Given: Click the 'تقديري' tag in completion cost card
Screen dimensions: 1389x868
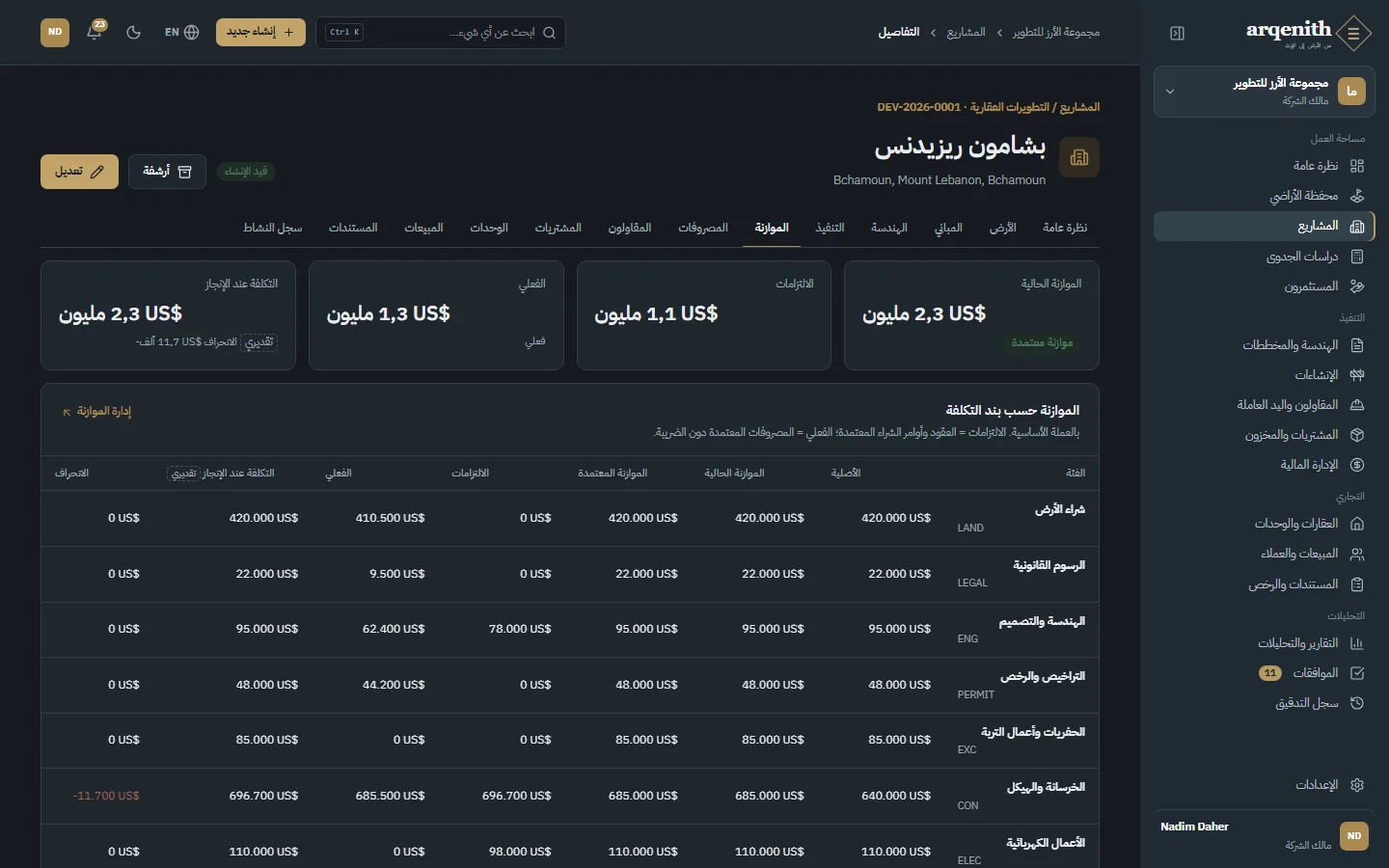Looking at the screenshot, I should point(259,342).
